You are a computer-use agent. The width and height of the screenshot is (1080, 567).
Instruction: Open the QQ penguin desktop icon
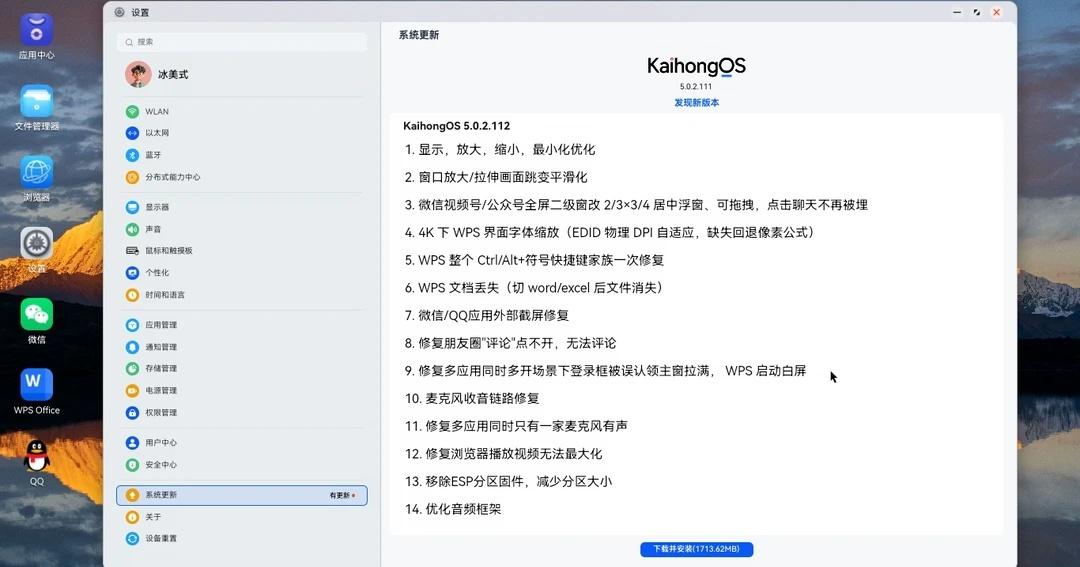click(x=37, y=455)
